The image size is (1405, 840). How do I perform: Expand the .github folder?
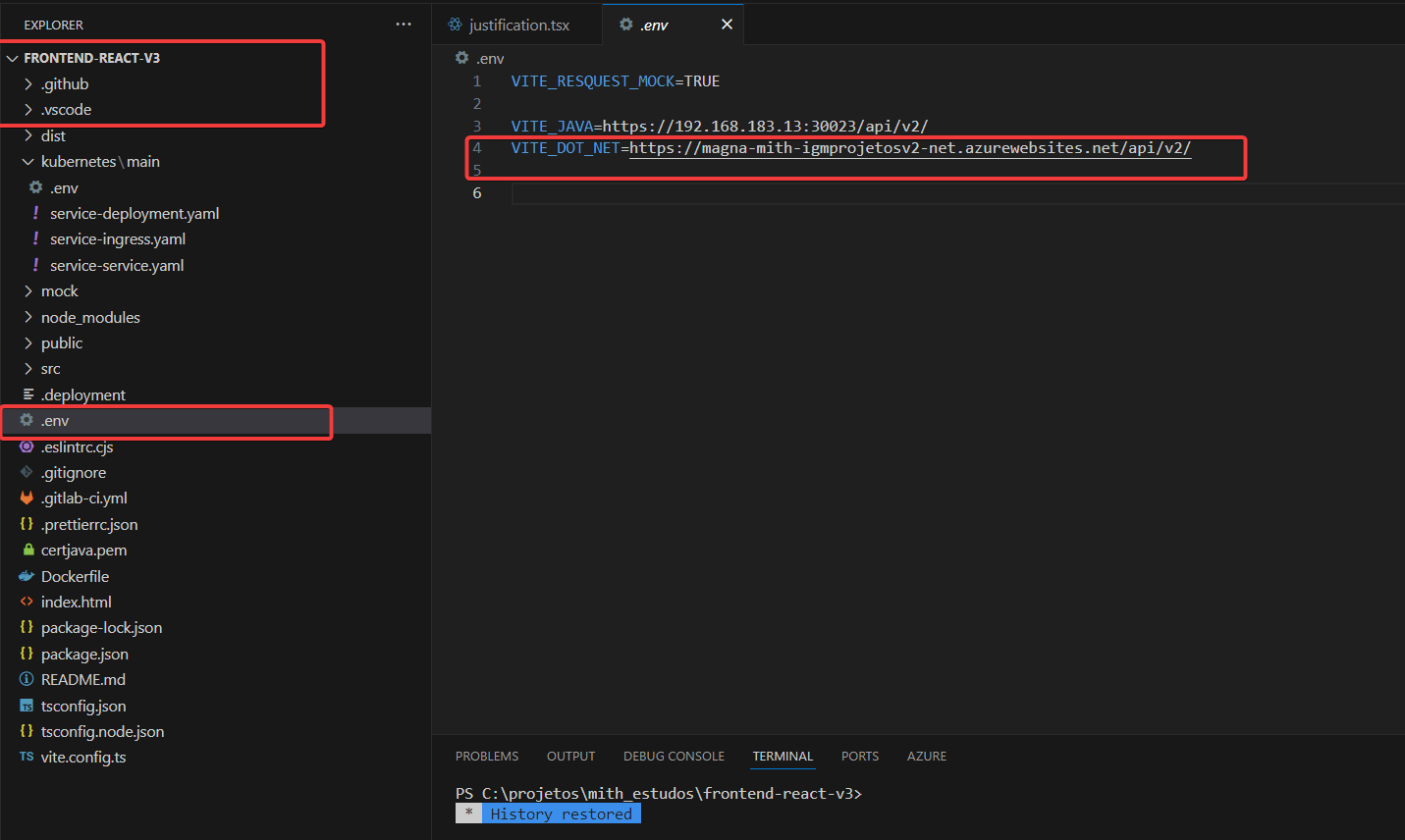pyautogui.click(x=28, y=84)
